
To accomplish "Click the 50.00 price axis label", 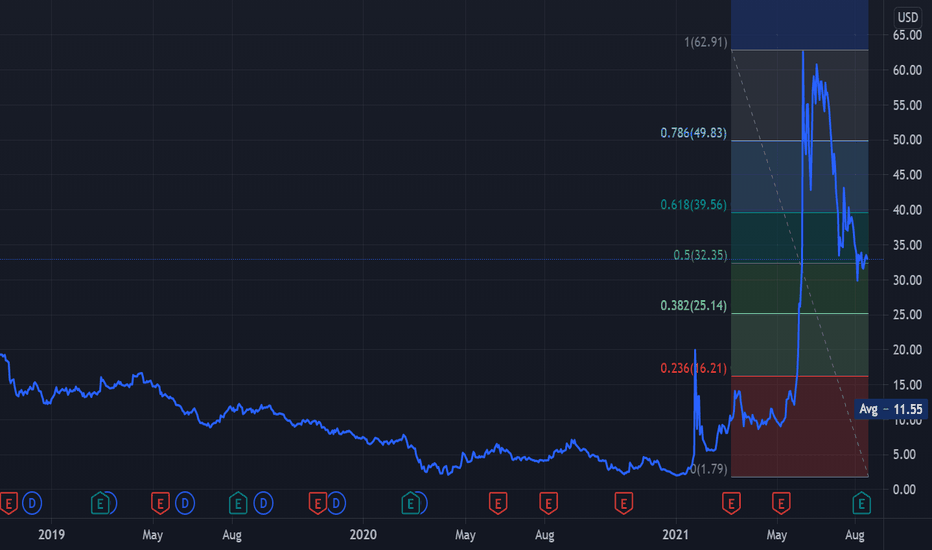I will click(907, 140).
